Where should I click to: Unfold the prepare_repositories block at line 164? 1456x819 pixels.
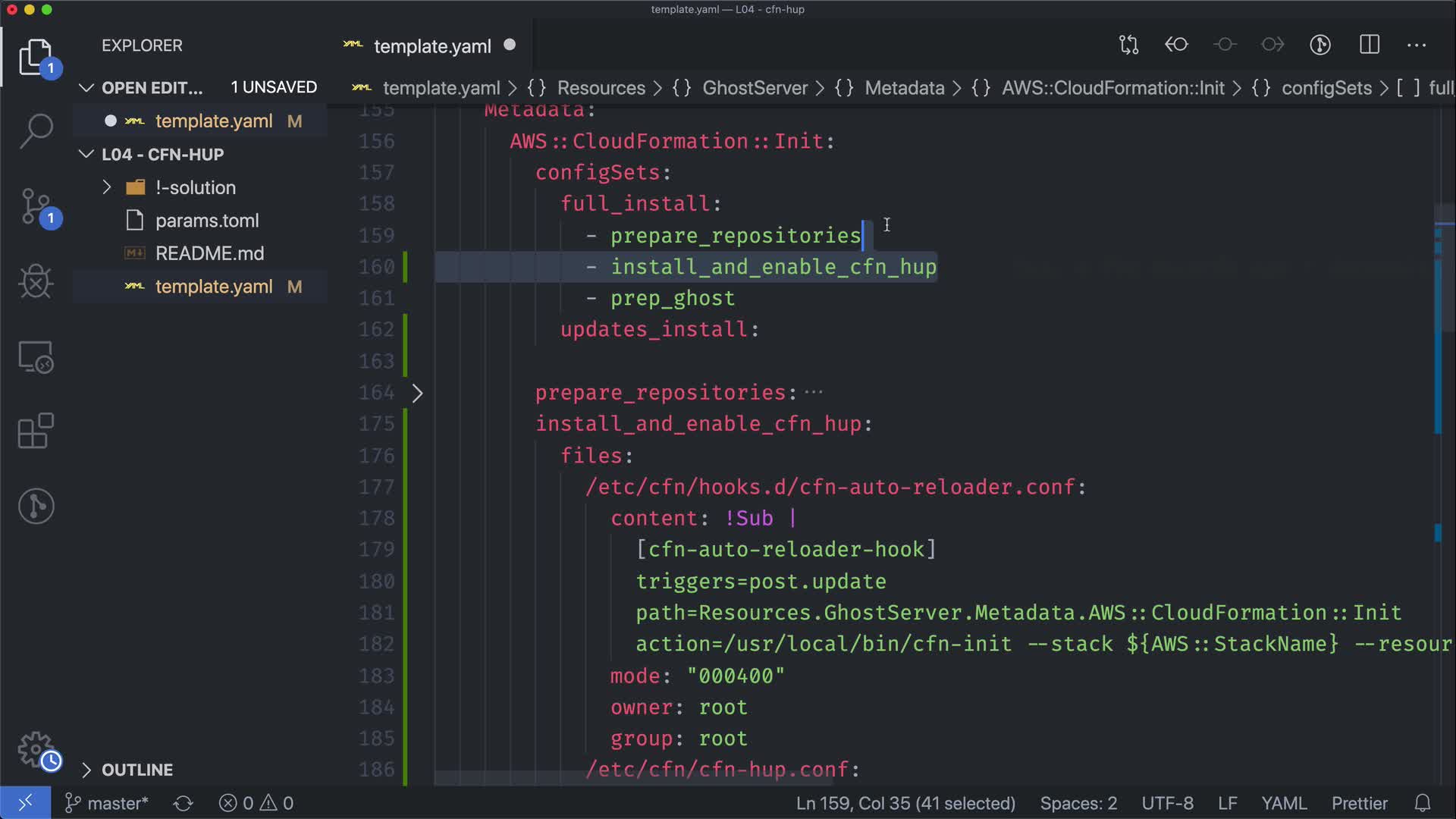pyautogui.click(x=417, y=393)
